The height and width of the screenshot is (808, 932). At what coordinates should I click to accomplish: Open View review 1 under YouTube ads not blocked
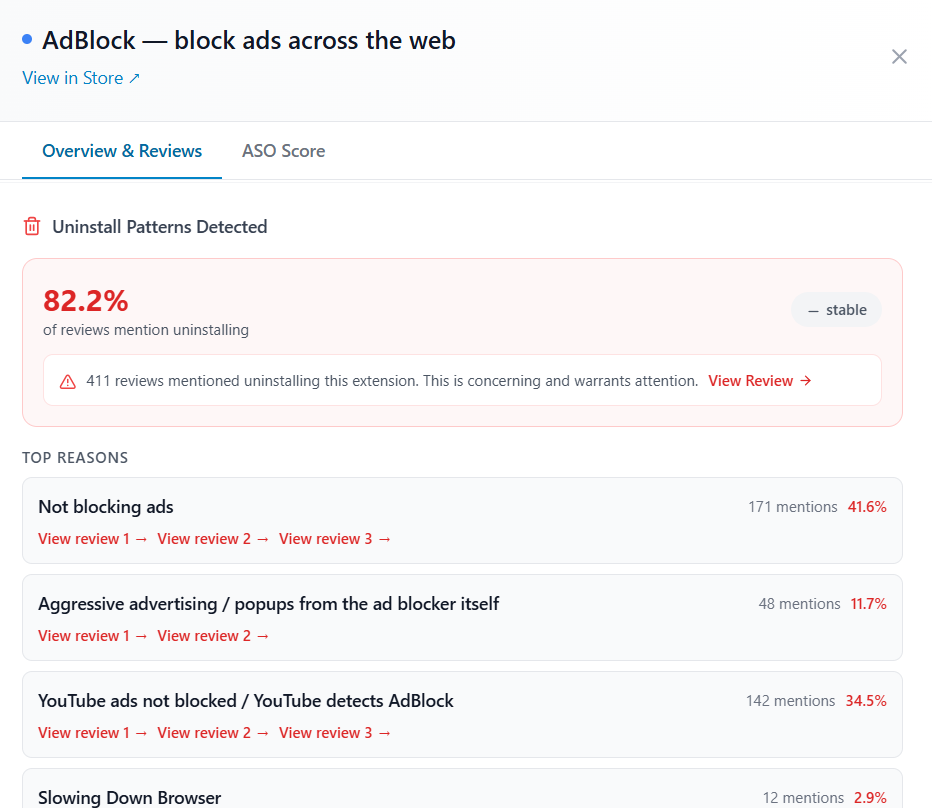click(x=92, y=732)
